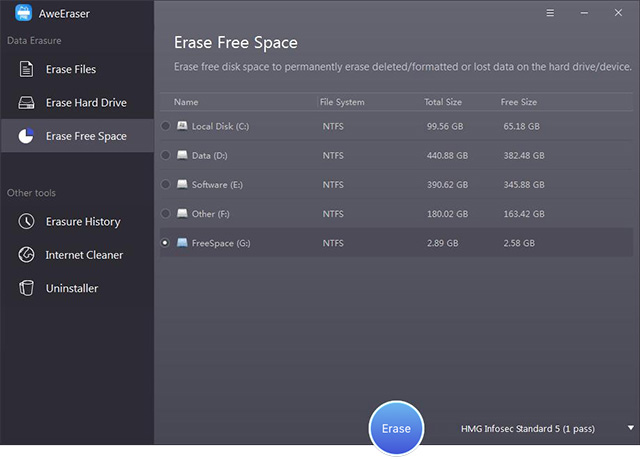
Task: Click NTFS in the Software (E:) row
Action: point(333,185)
